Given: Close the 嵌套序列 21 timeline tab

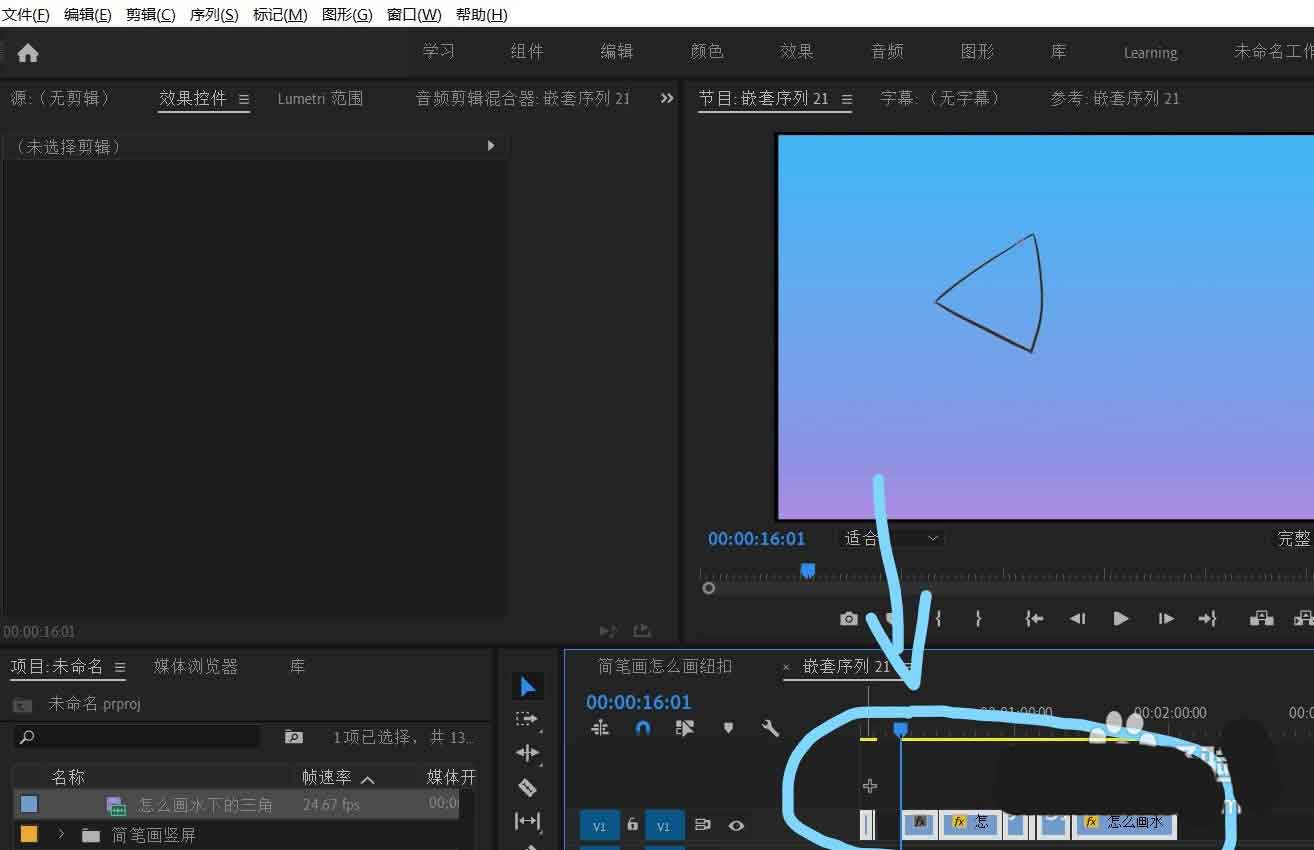Looking at the screenshot, I should pyautogui.click(x=786, y=667).
